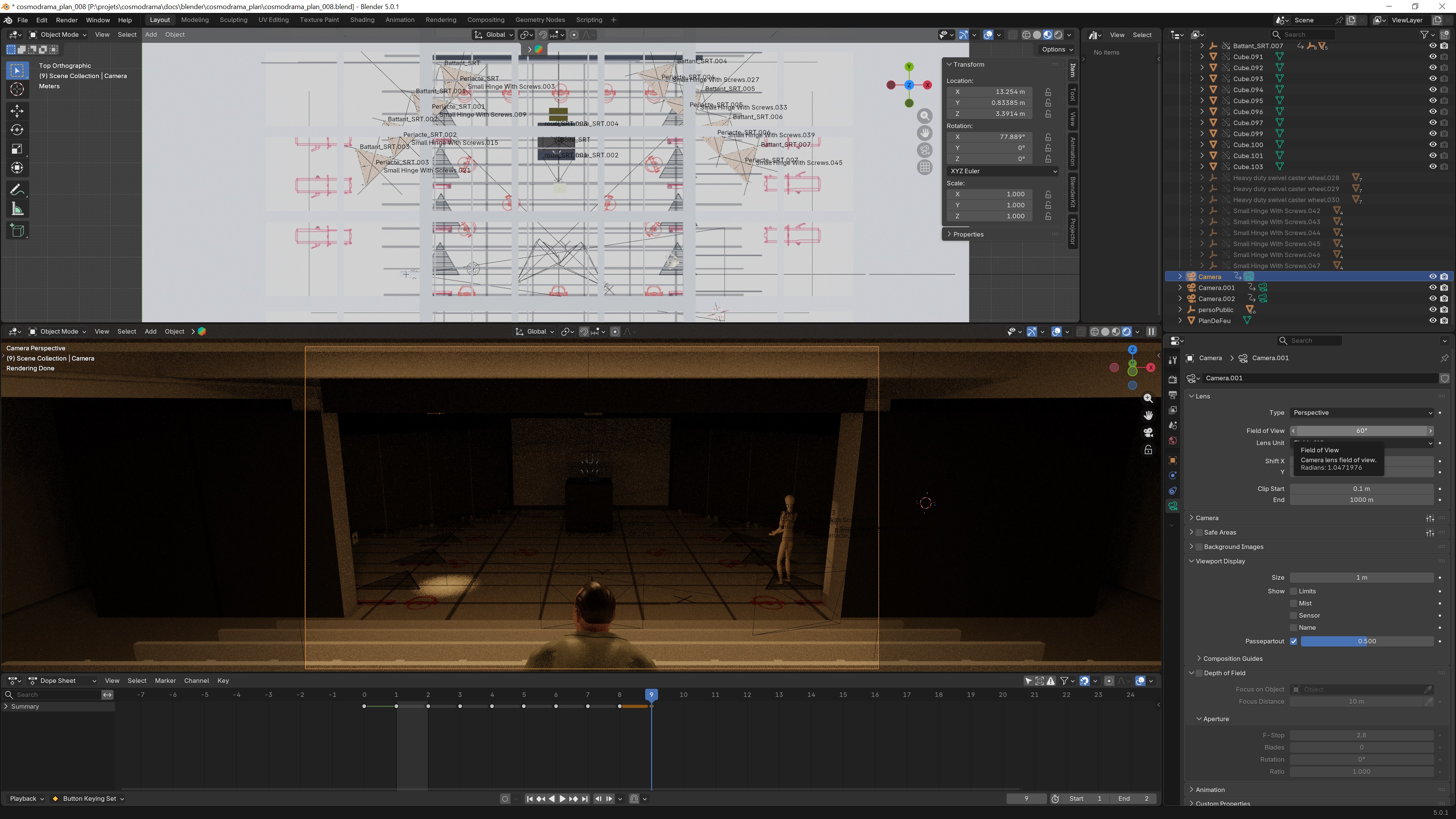
Task: Adjust the Passepartout opacity slider
Action: tap(1367, 641)
